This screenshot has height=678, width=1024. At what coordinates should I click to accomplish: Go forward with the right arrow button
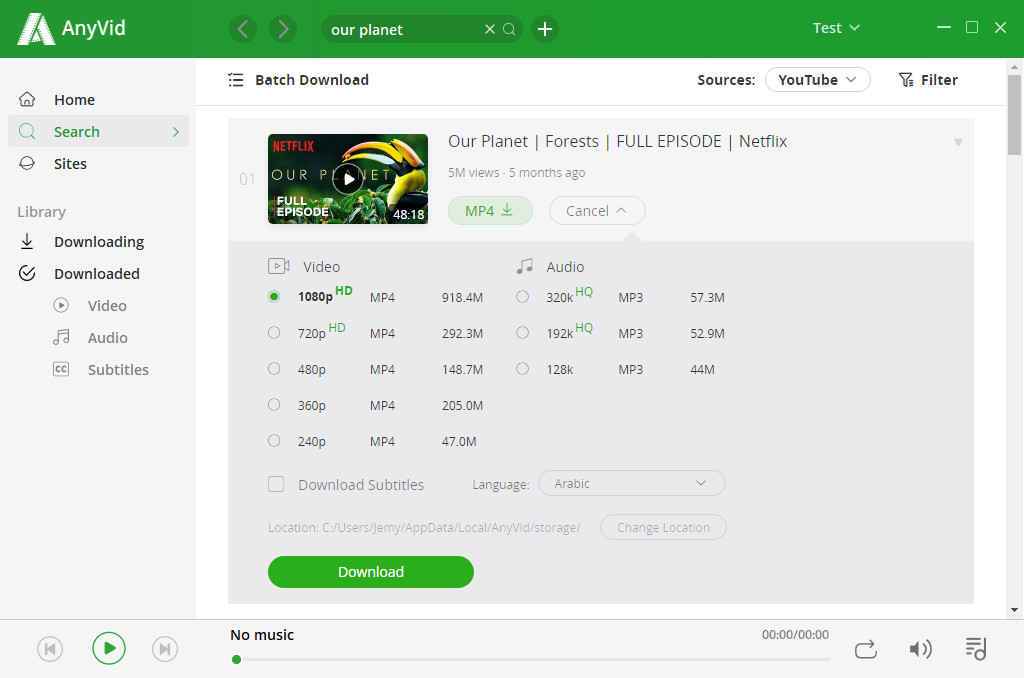[x=283, y=29]
